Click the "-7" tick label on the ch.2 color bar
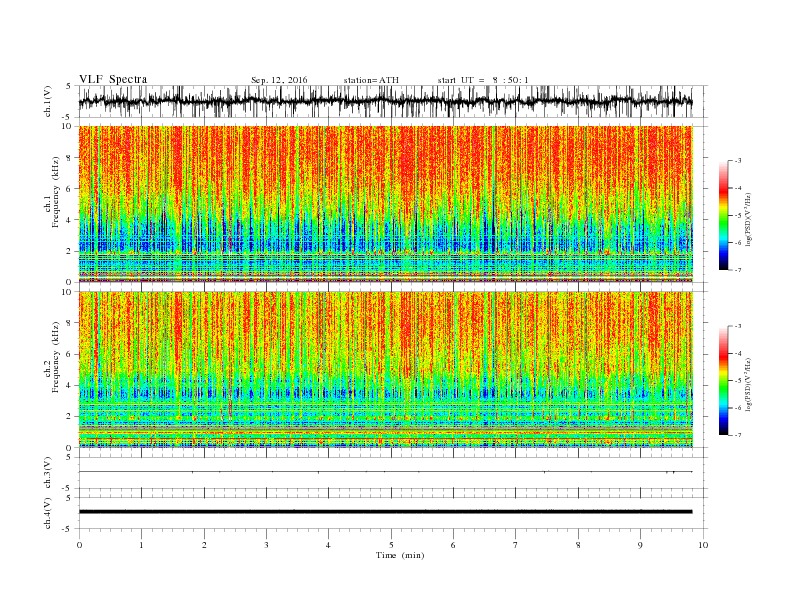Screen dimensions: 792x612 737,435
